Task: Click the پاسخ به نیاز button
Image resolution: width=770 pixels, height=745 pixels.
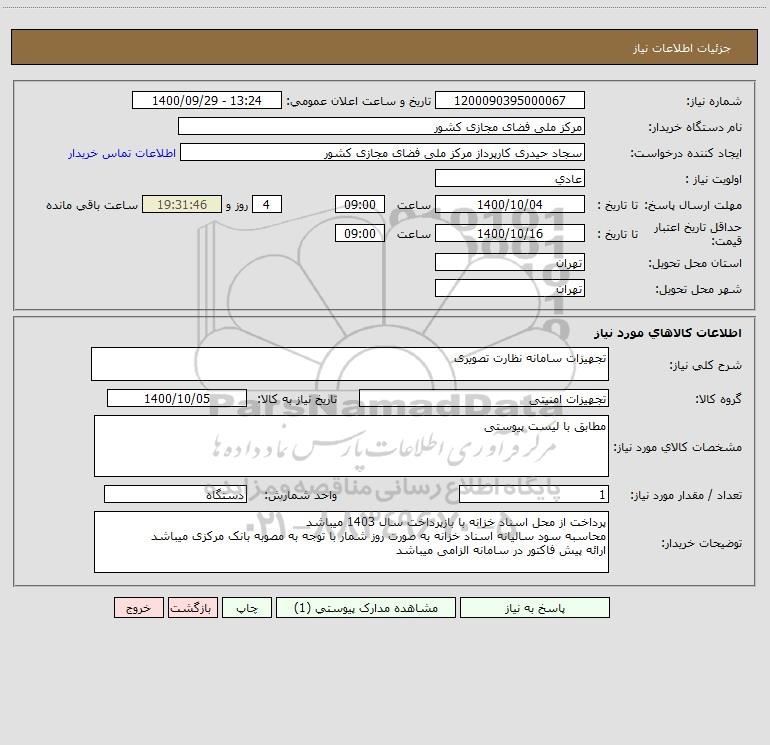Action: [534, 608]
